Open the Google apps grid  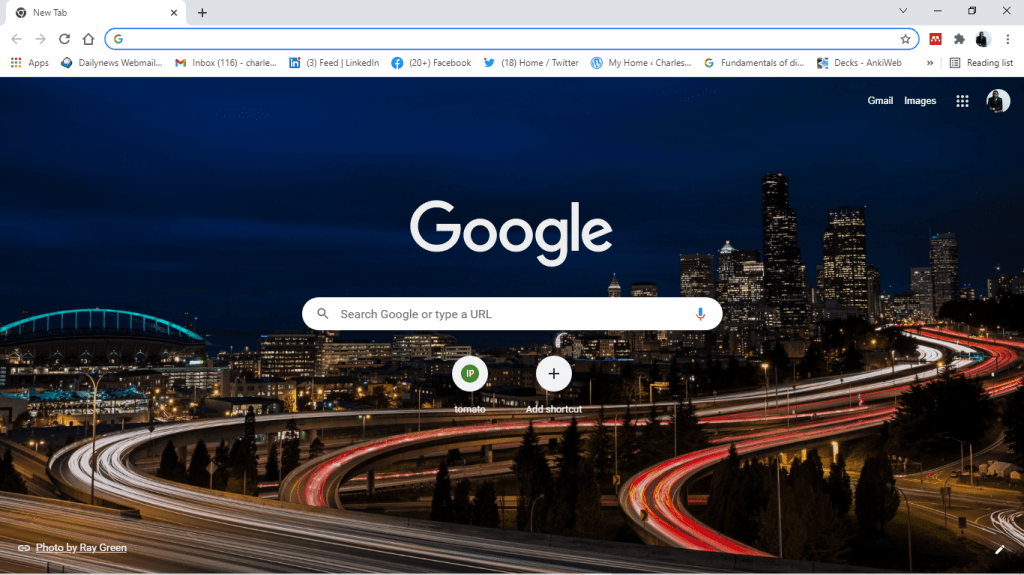[x=962, y=101]
